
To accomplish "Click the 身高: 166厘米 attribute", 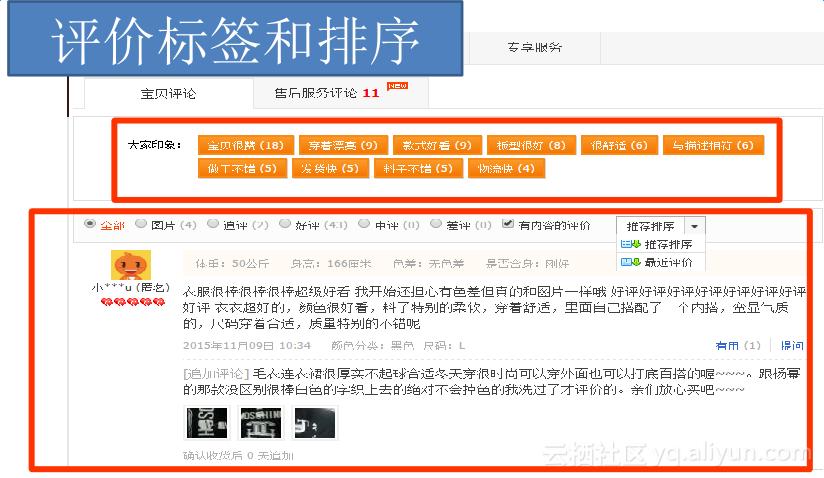I will [x=331, y=264].
